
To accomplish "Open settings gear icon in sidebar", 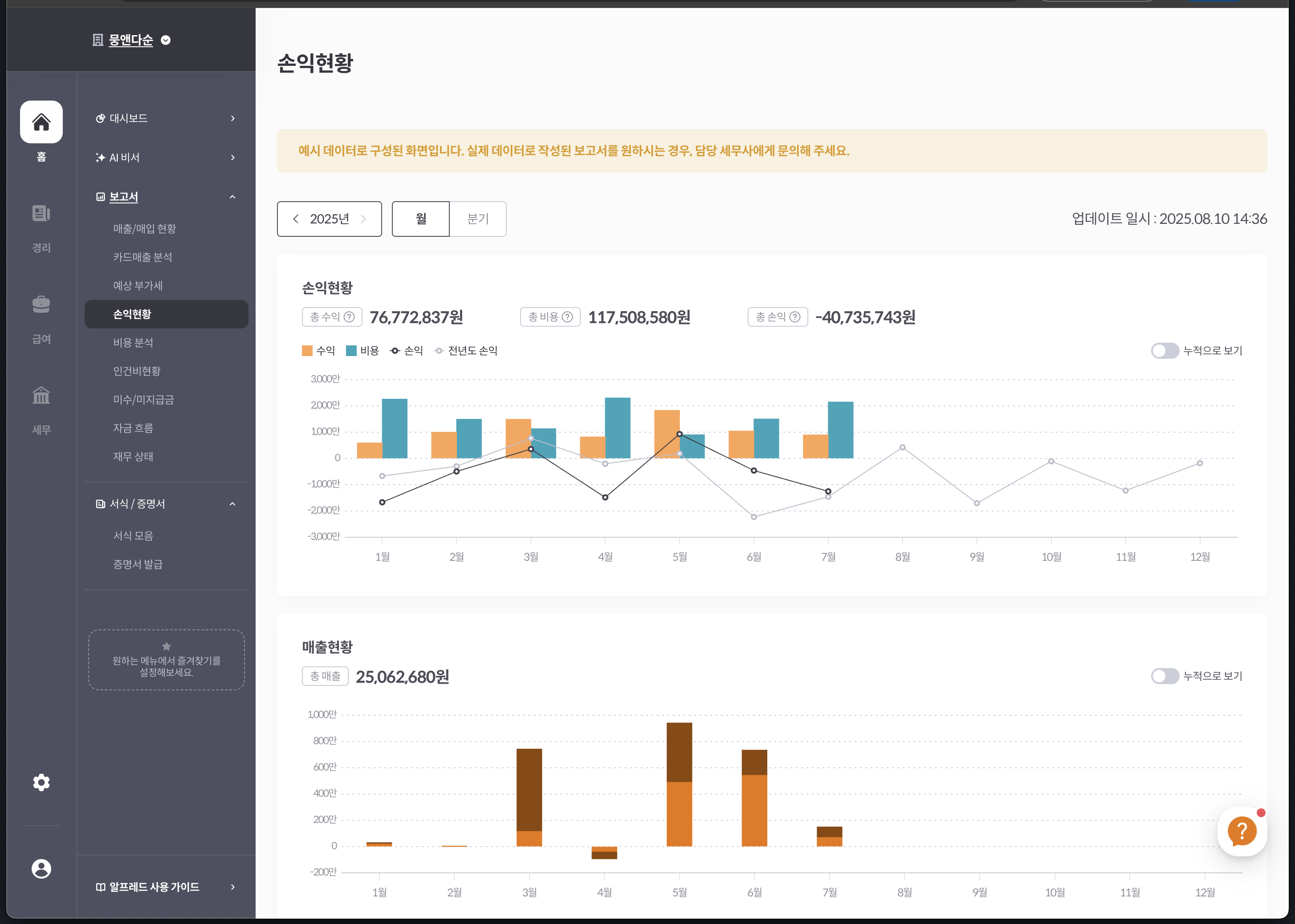I will (x=41, y=782).
